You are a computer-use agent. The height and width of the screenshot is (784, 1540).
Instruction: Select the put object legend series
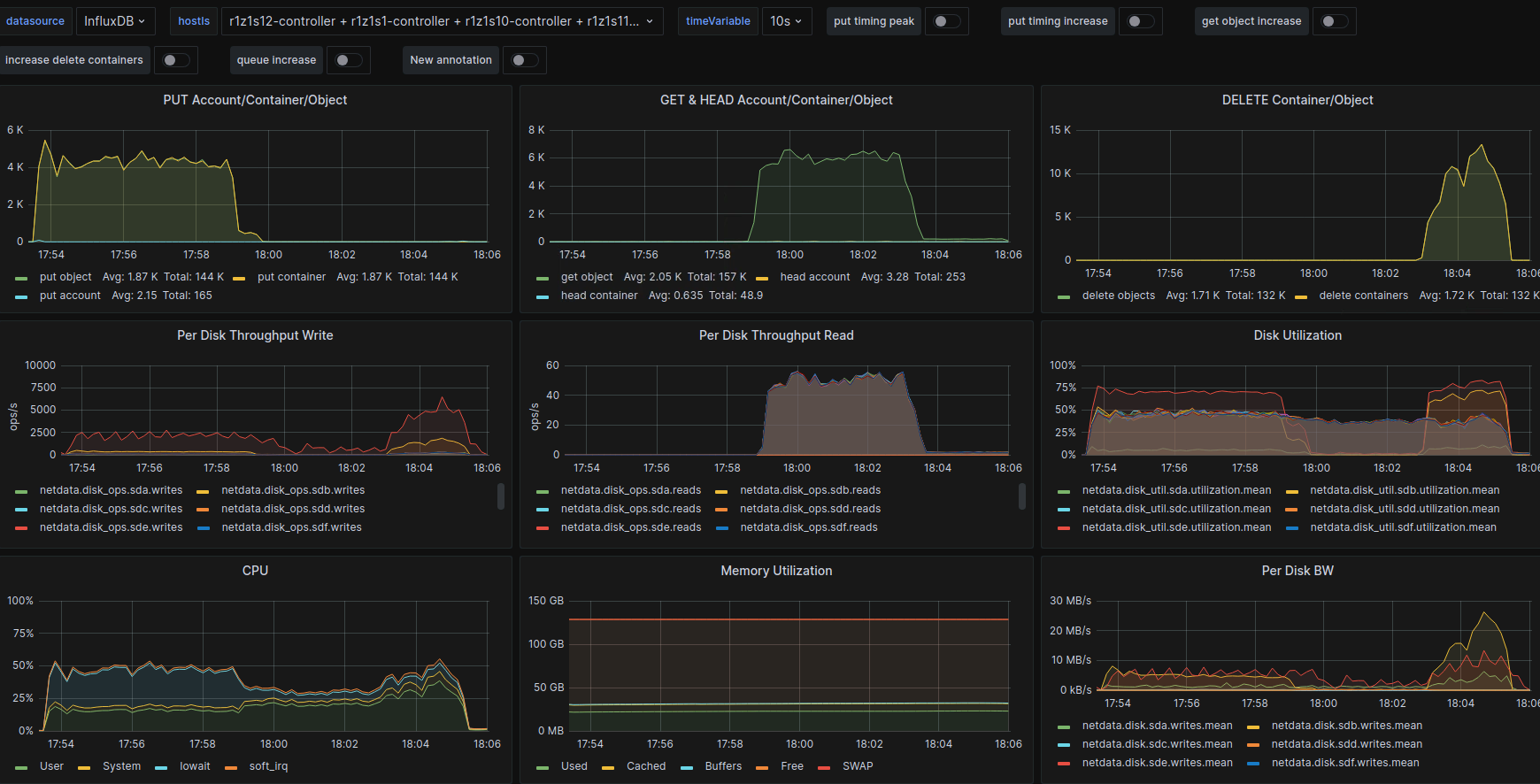click(x=65, y=277)
